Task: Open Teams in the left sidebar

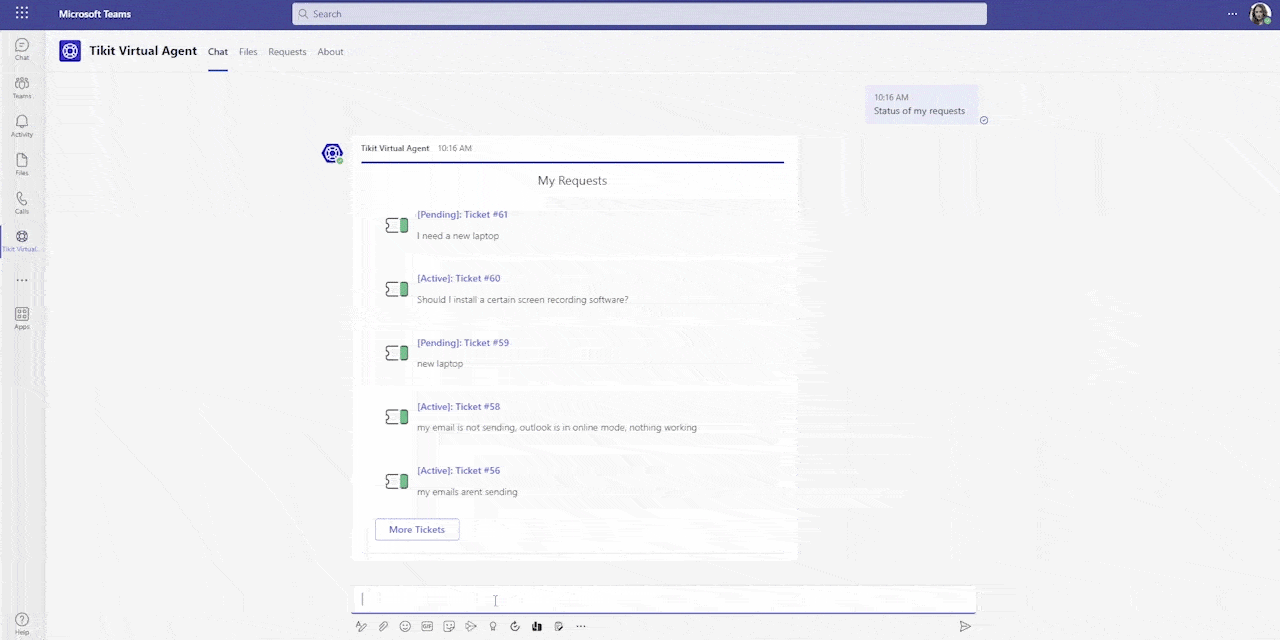Action: 22,88
